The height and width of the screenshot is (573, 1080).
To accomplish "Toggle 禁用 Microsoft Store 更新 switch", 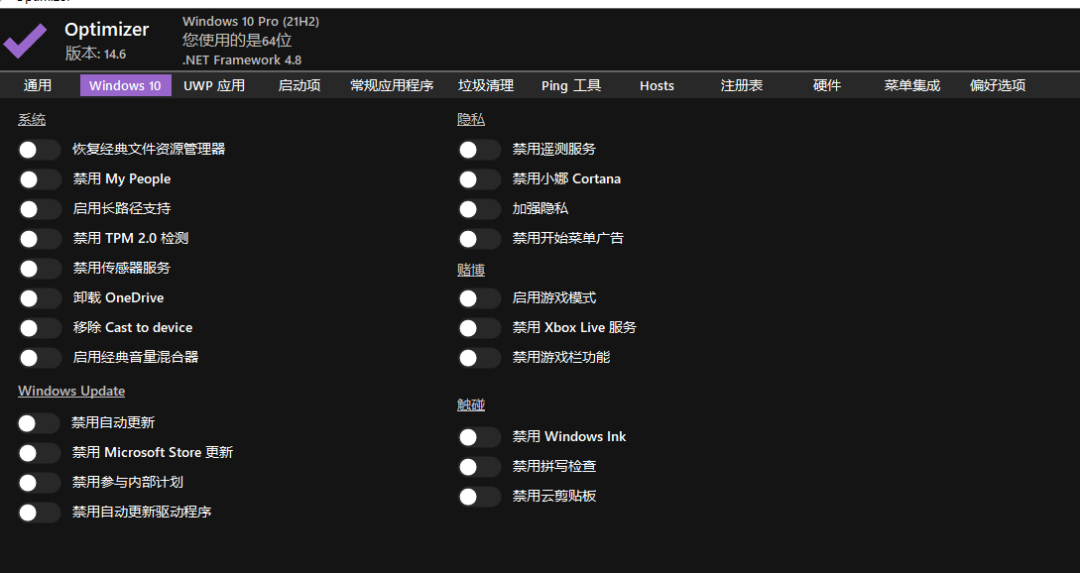I will [39, 452].
